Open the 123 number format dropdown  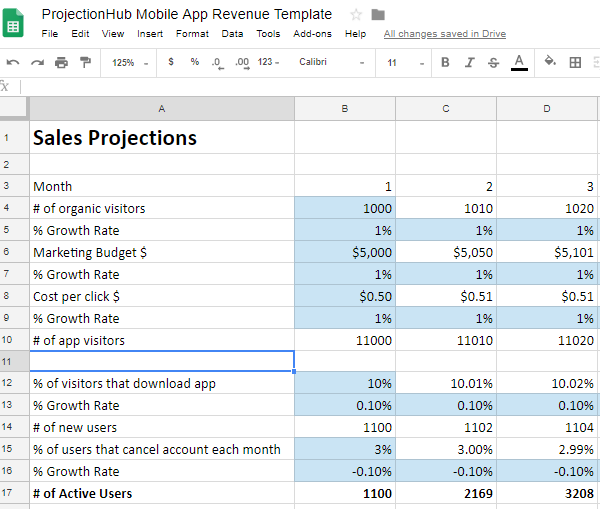pyautogui.click(x=268, y=62)
